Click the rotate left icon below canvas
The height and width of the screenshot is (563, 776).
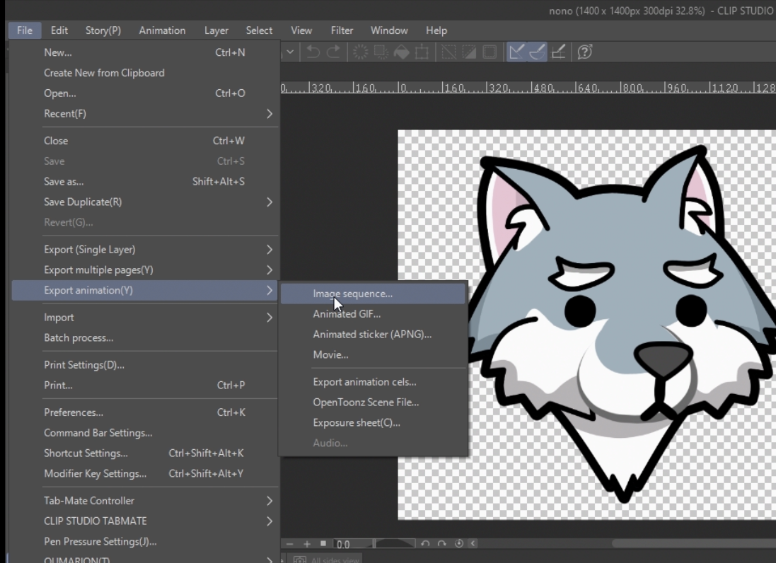[425, 544]
